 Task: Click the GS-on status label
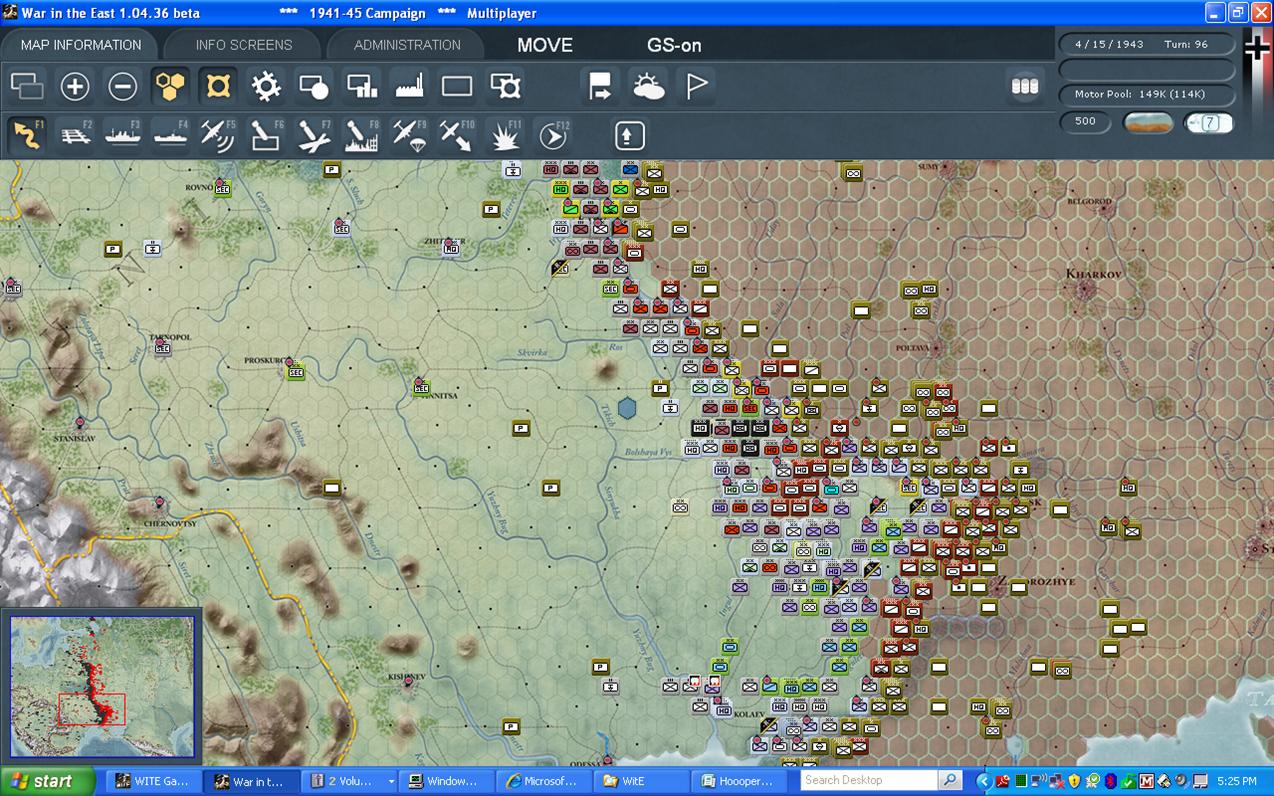(x=674, y=45)
